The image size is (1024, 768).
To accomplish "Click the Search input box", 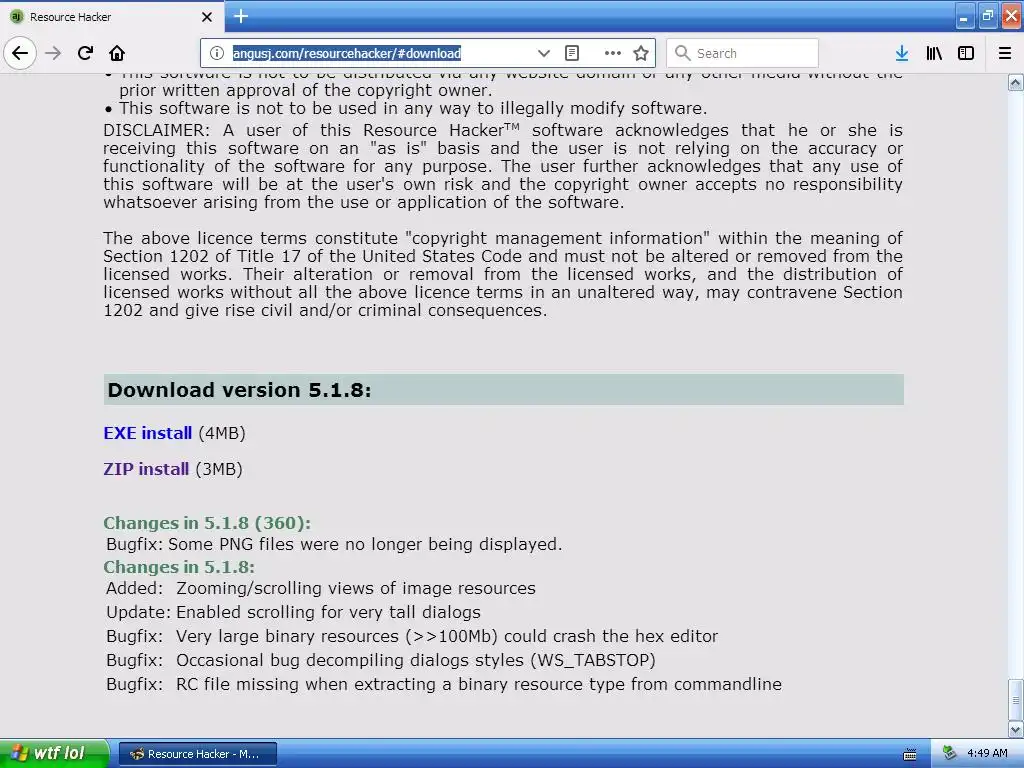I will point(743,53).
